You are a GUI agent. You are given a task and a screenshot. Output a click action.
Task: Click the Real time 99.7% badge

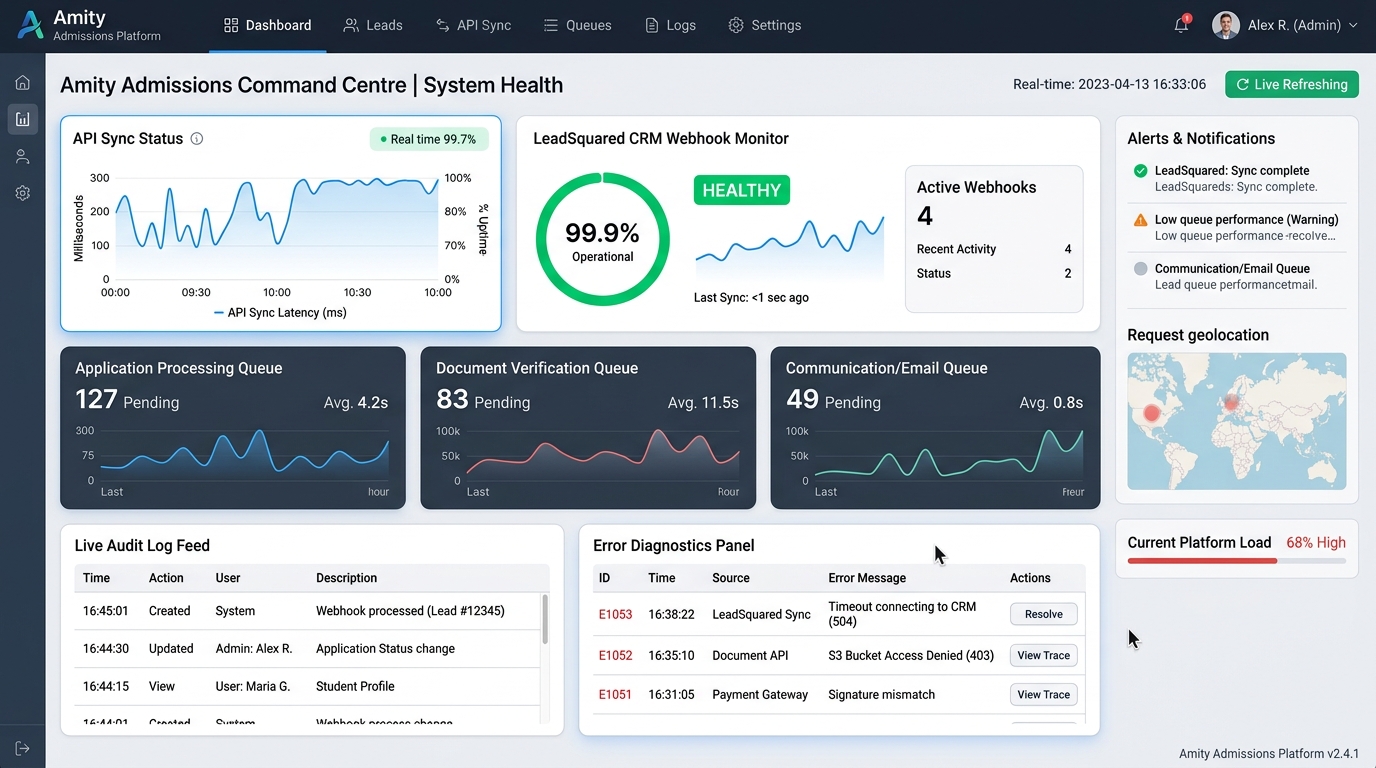coord(429,139)
